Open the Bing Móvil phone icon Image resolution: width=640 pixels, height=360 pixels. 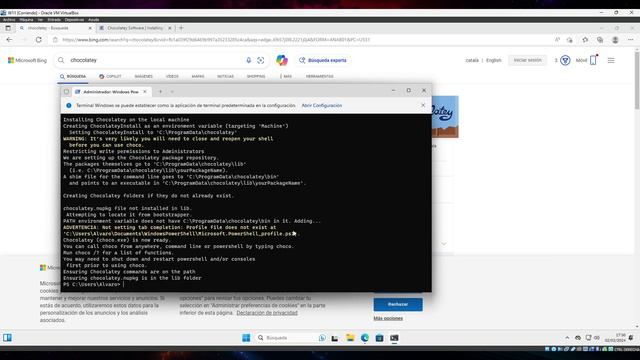coord(593,60)
